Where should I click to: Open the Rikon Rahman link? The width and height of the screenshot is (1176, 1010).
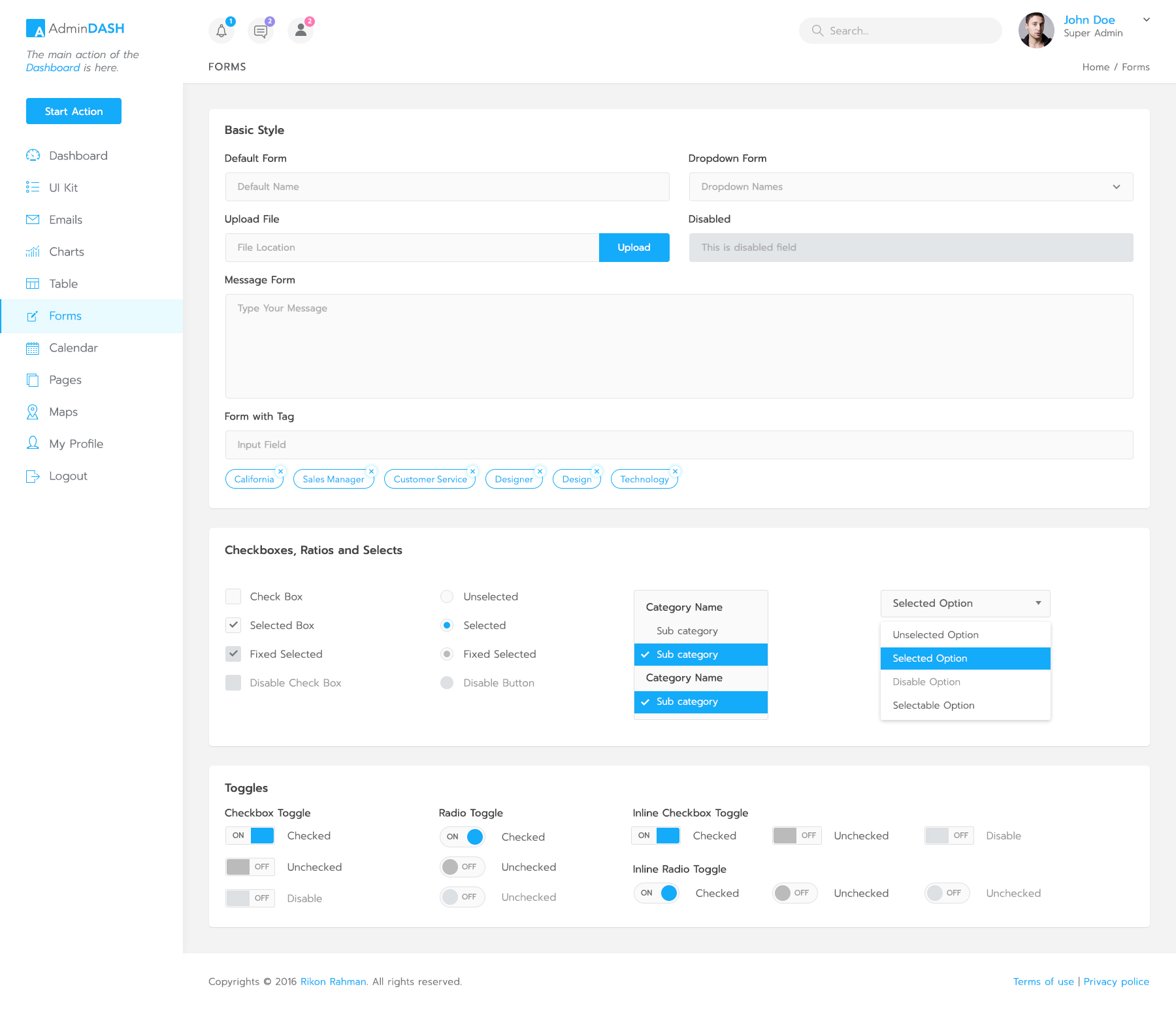click(333, 982)
